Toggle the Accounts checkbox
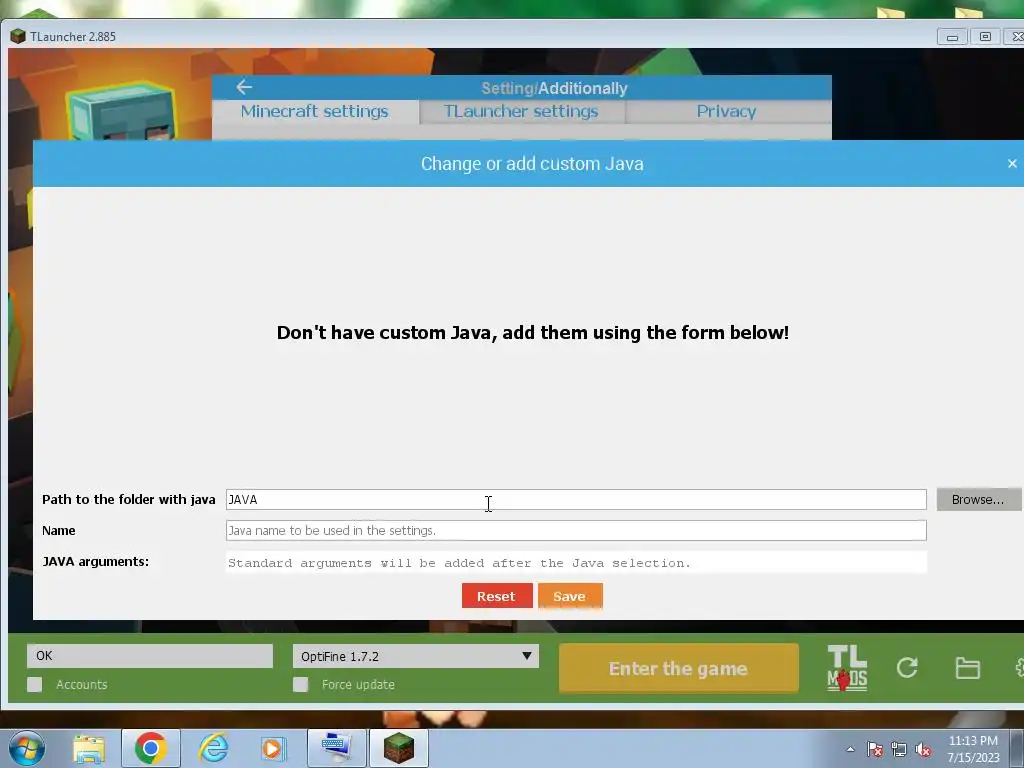This screenshot has height=768, width=1024. 35,684
